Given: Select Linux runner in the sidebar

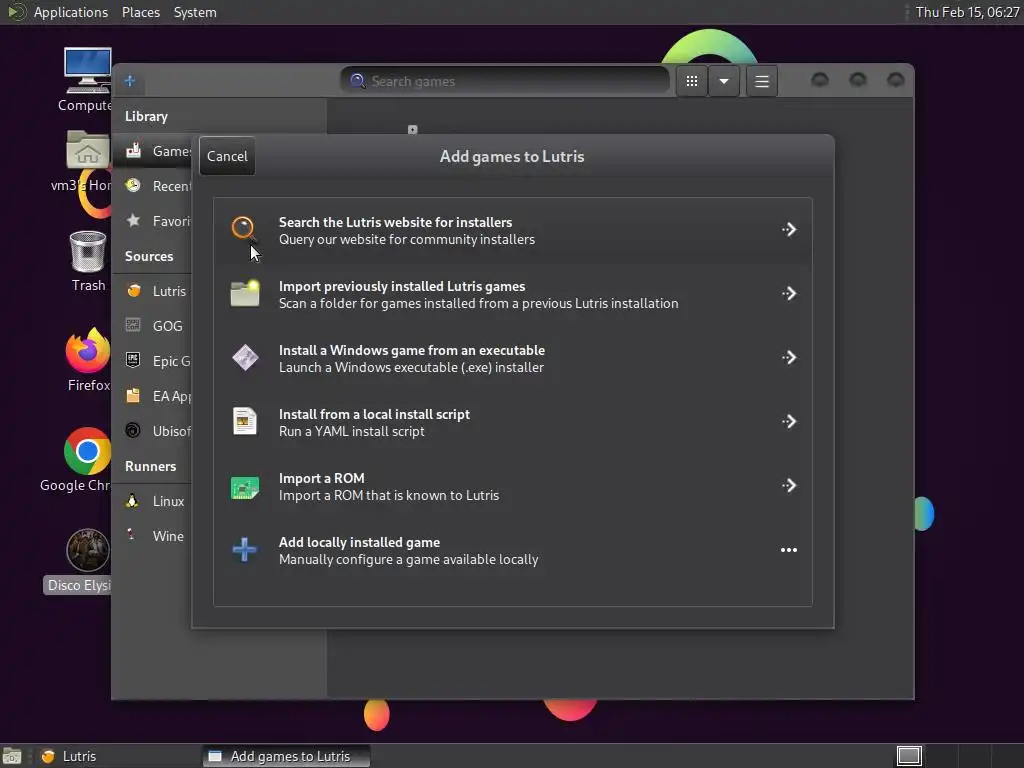Looking at the screenshot, I should tap(152, 501).
